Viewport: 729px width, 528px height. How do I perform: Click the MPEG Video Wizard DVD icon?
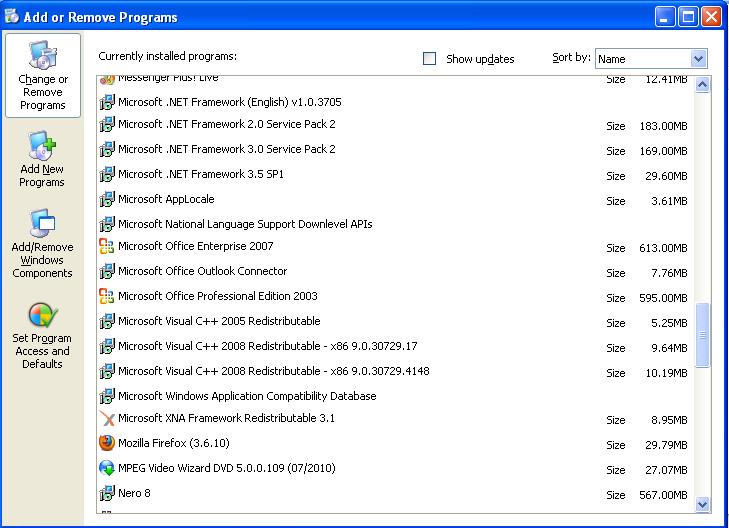coord(107,468)
